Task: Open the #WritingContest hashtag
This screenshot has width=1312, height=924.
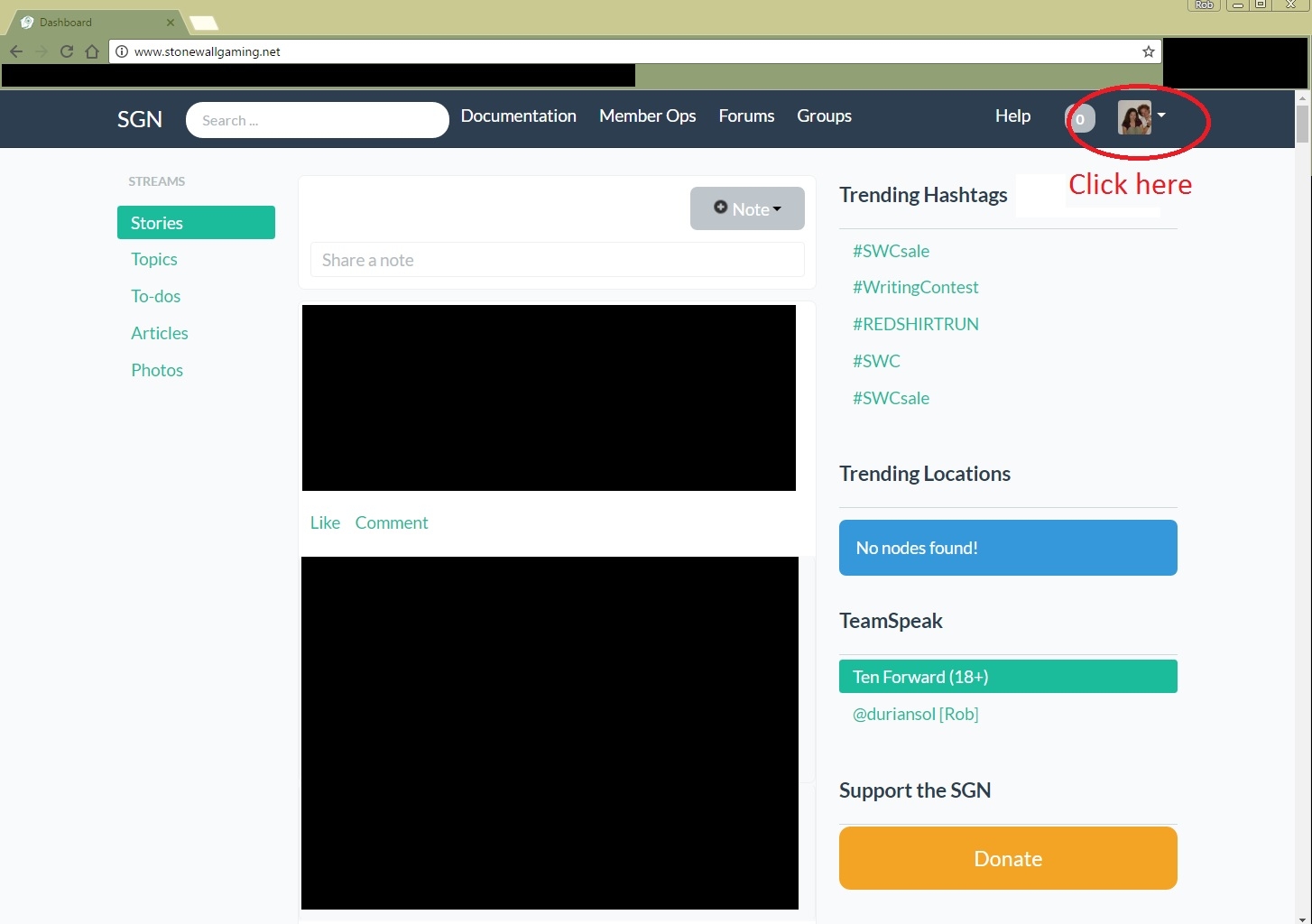Action: [x=915, y=287]
